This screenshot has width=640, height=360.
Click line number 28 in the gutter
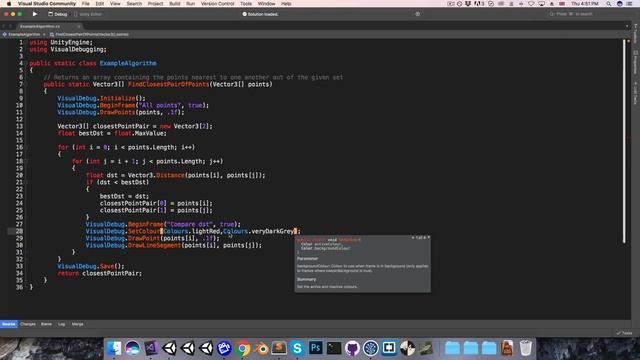click(x=19, y=231)
